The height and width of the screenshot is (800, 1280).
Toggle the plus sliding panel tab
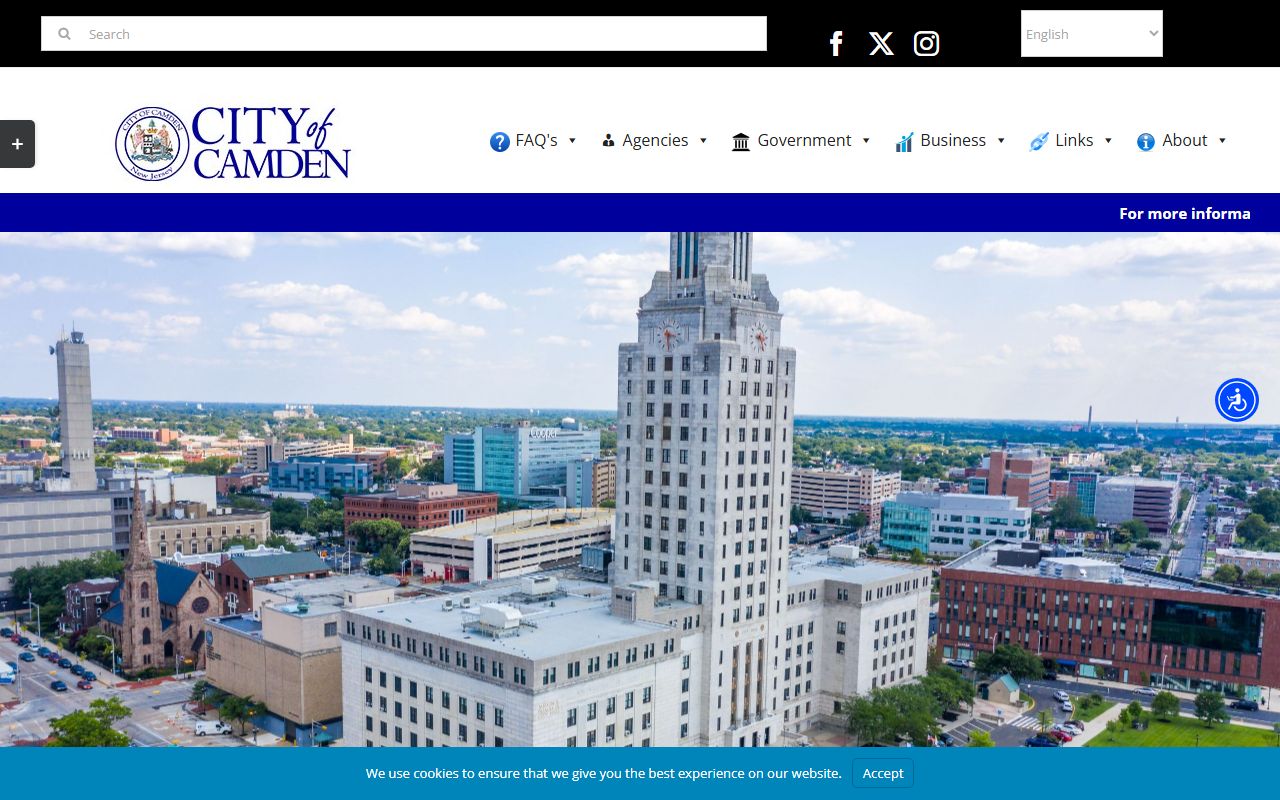pos(17,144)
